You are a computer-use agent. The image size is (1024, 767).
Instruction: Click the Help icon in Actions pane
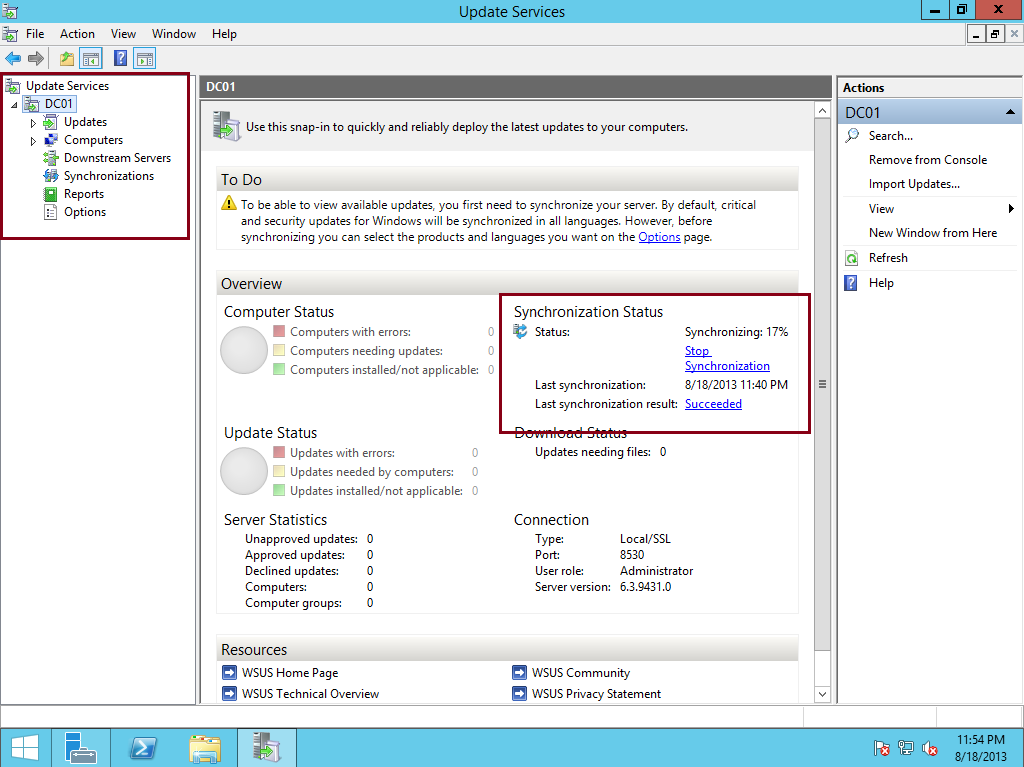coord(851,283)
